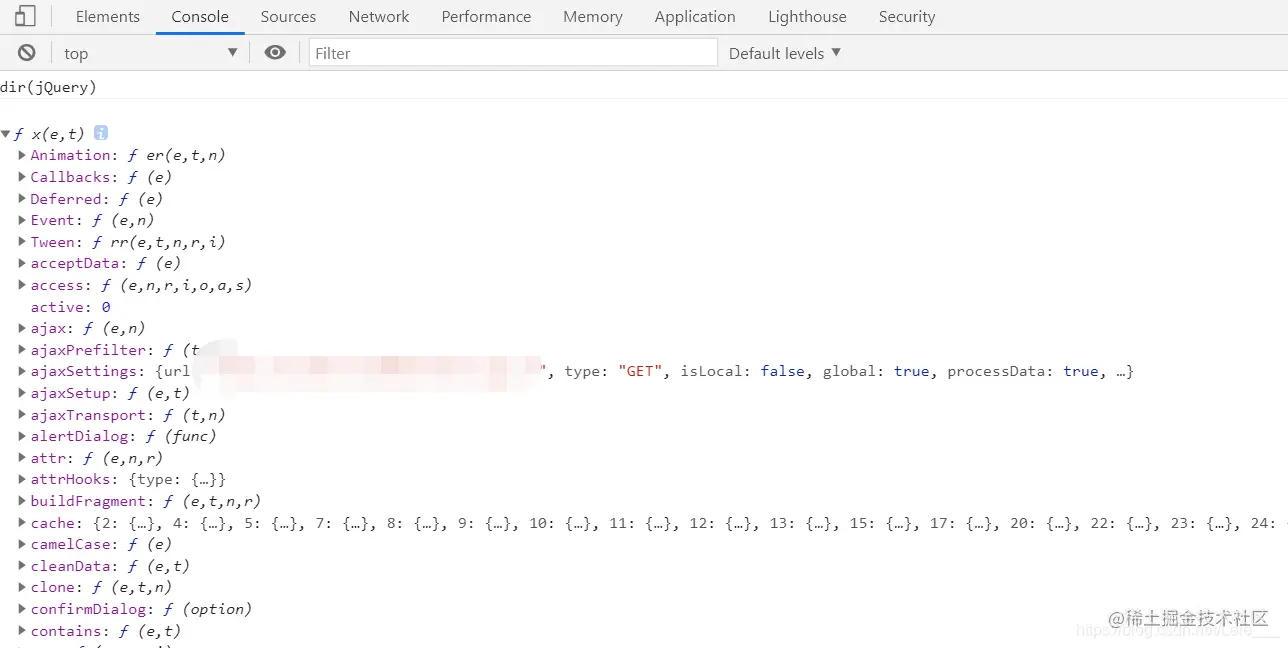Expand the acceptData property
The height and width of the screenshot is (648, 1288).
(x=22, y=263)
